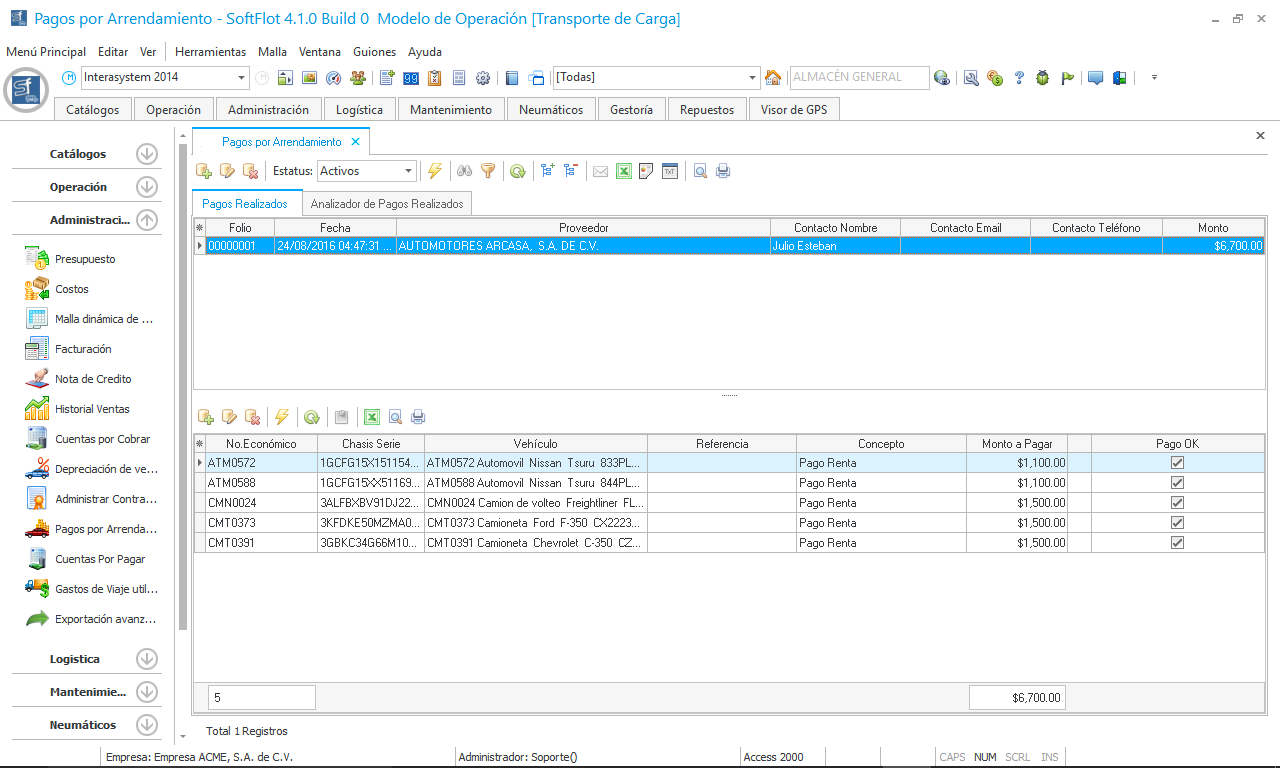Expand the Logística sidebar section
The height and width of the screenshot is (768, 1280).
[x=147, y=659]
